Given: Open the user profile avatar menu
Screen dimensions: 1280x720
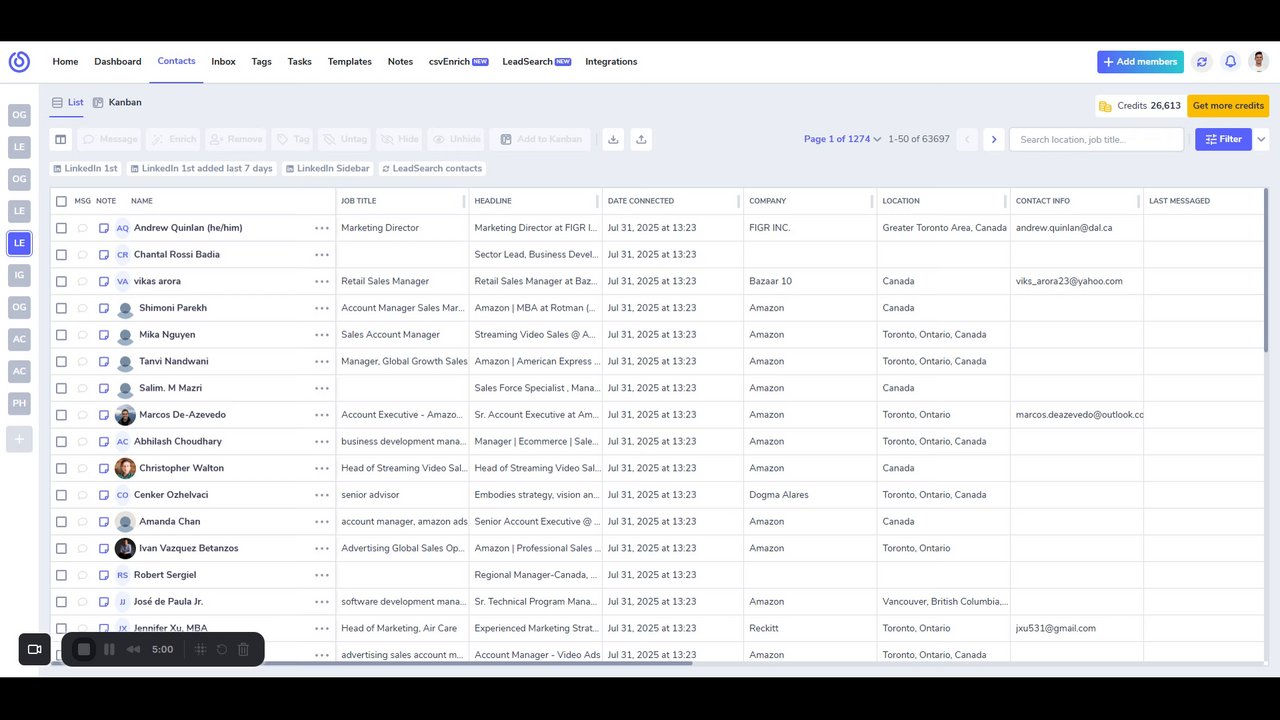Looking at the screenshot, I should point(1259,62).
